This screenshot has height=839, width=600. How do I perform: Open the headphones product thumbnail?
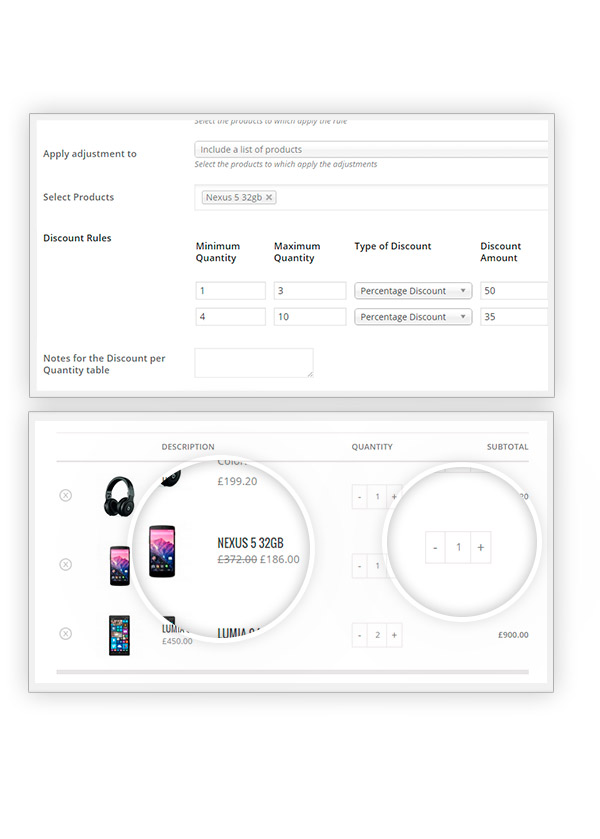coord(119,497)
